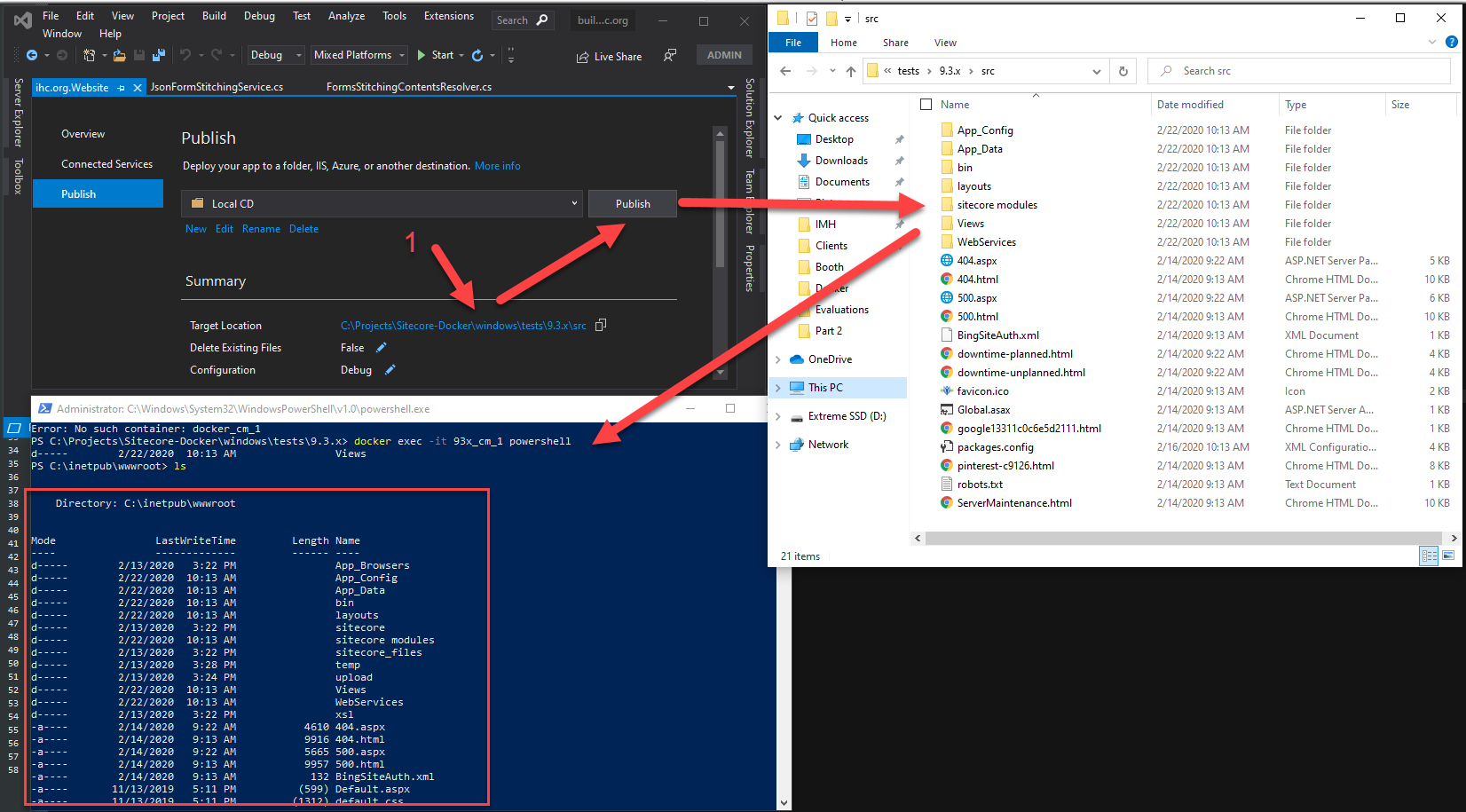Screen dimensions: 1466x812
Task: Toggle the select-all checkbox beside Name column
Action: [926, 105]
